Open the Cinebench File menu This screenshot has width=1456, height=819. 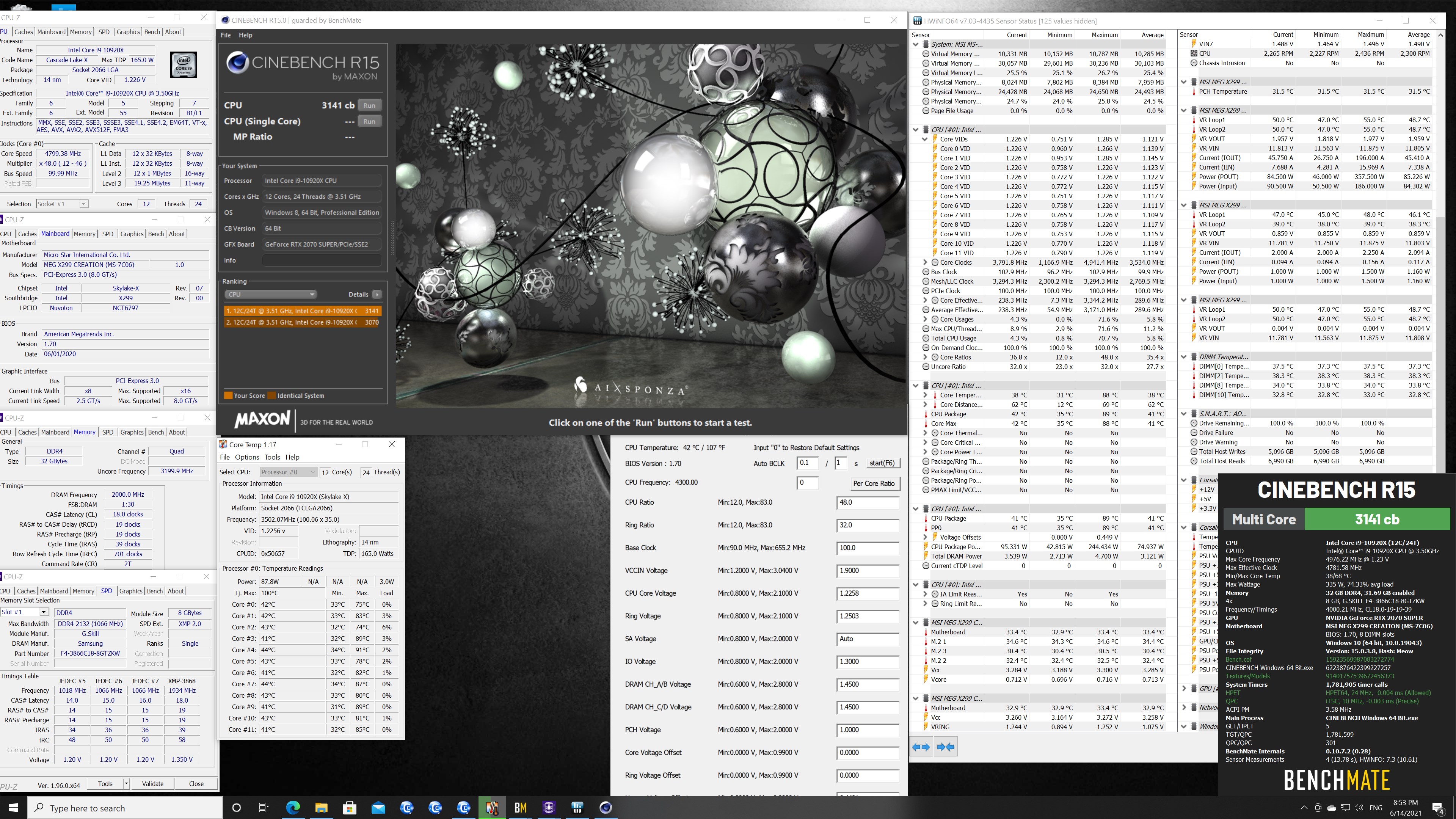pyautogui.click(x=226, y=35)
